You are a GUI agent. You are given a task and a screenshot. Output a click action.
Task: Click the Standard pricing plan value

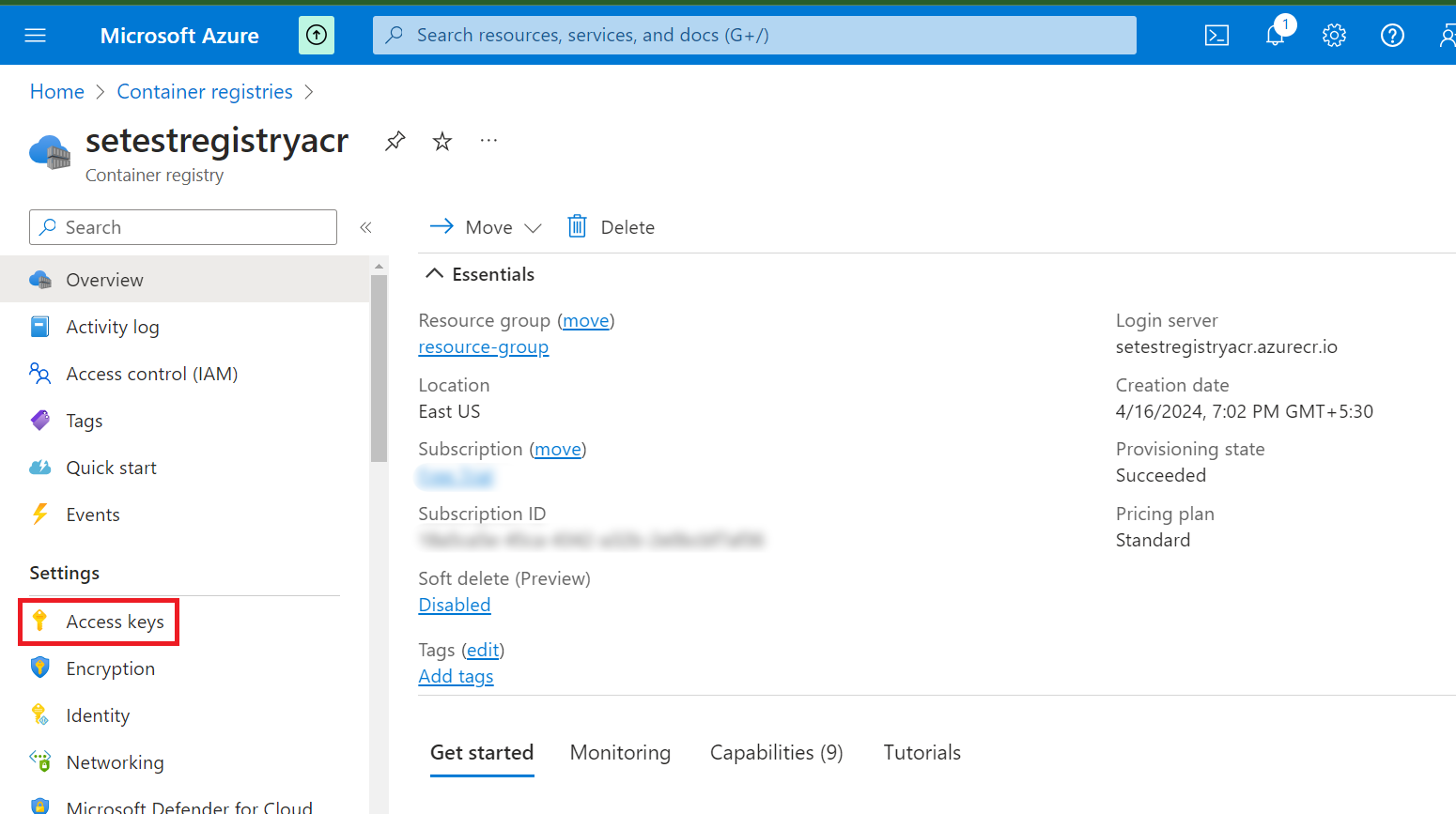pos(1153,541)
